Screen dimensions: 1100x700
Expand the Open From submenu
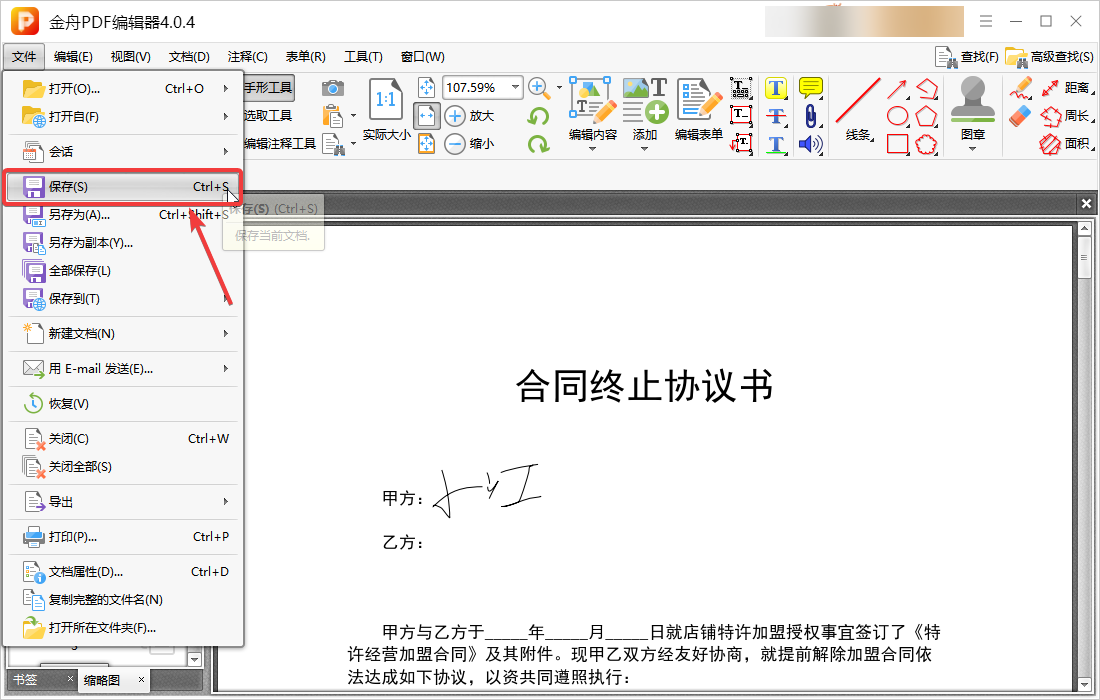(125, 117)
